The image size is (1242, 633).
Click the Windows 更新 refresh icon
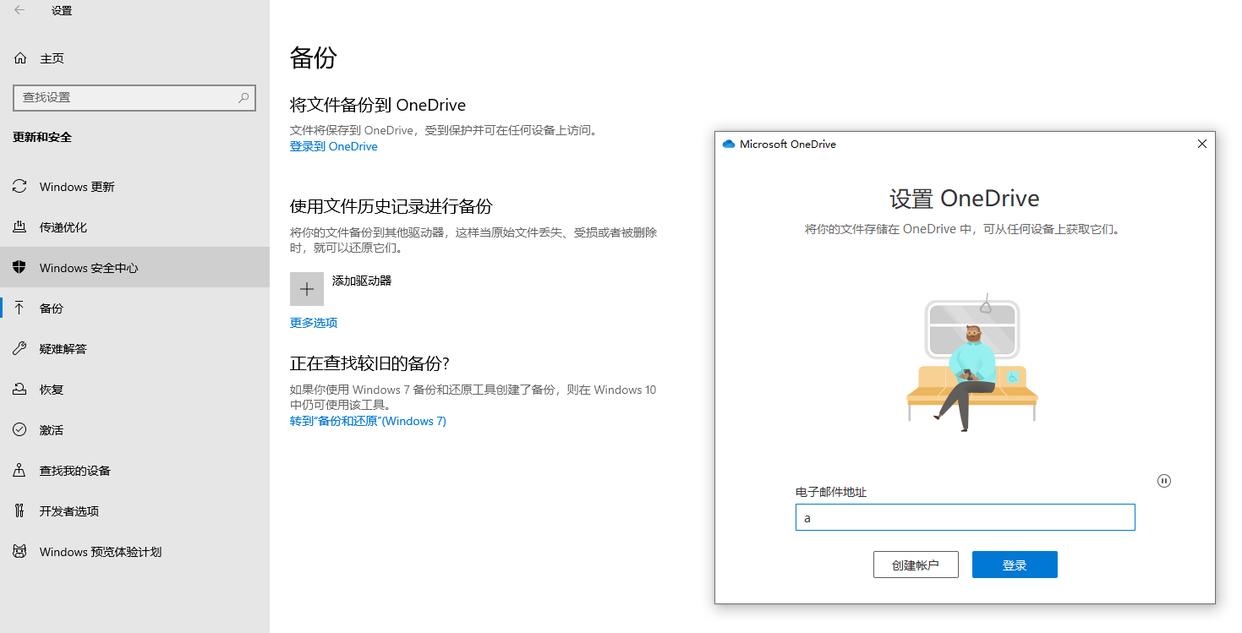pyautogui.click(x=19, y=187)
